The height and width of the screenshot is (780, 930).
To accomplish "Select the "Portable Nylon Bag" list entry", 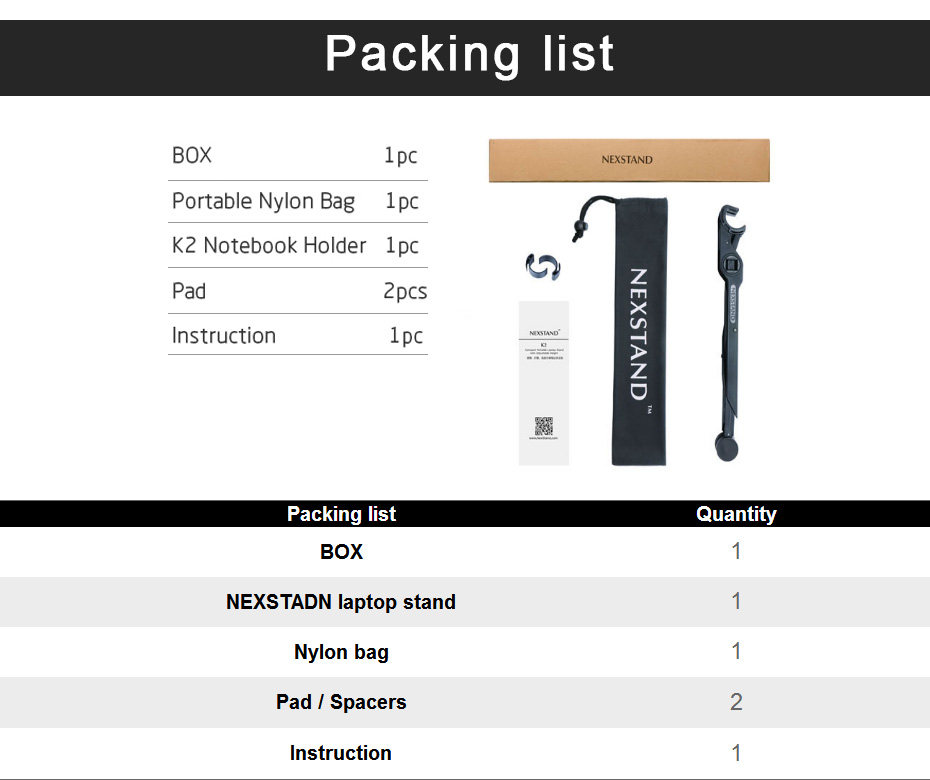I will [x=263, y=201].
